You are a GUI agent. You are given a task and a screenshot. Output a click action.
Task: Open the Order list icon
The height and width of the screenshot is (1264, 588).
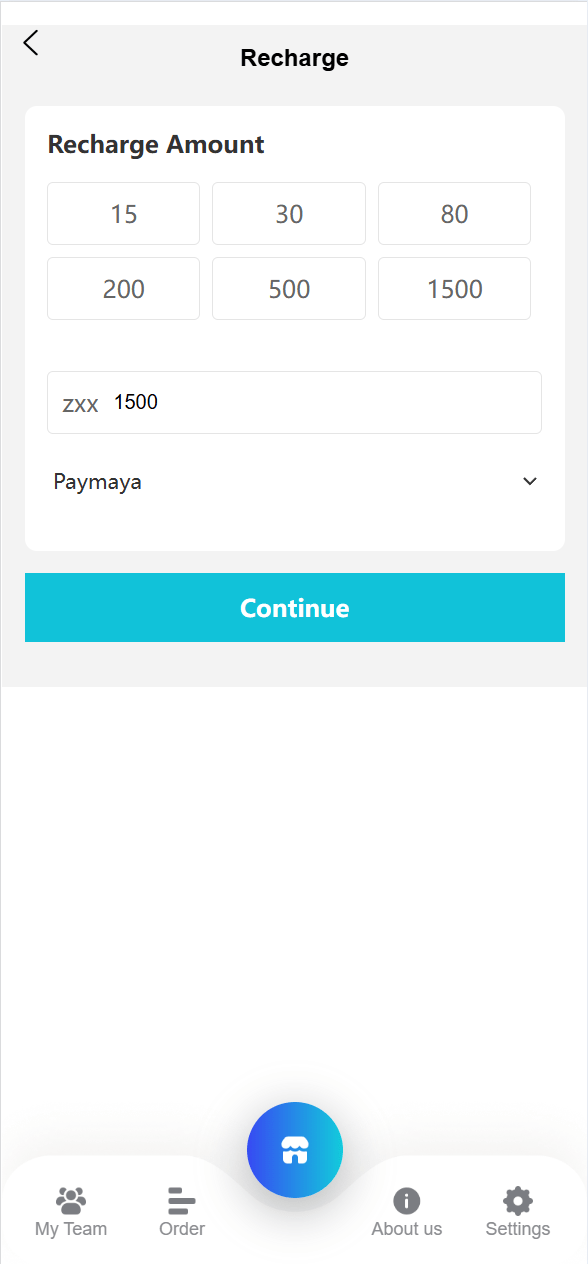[x=182, y=1200]
